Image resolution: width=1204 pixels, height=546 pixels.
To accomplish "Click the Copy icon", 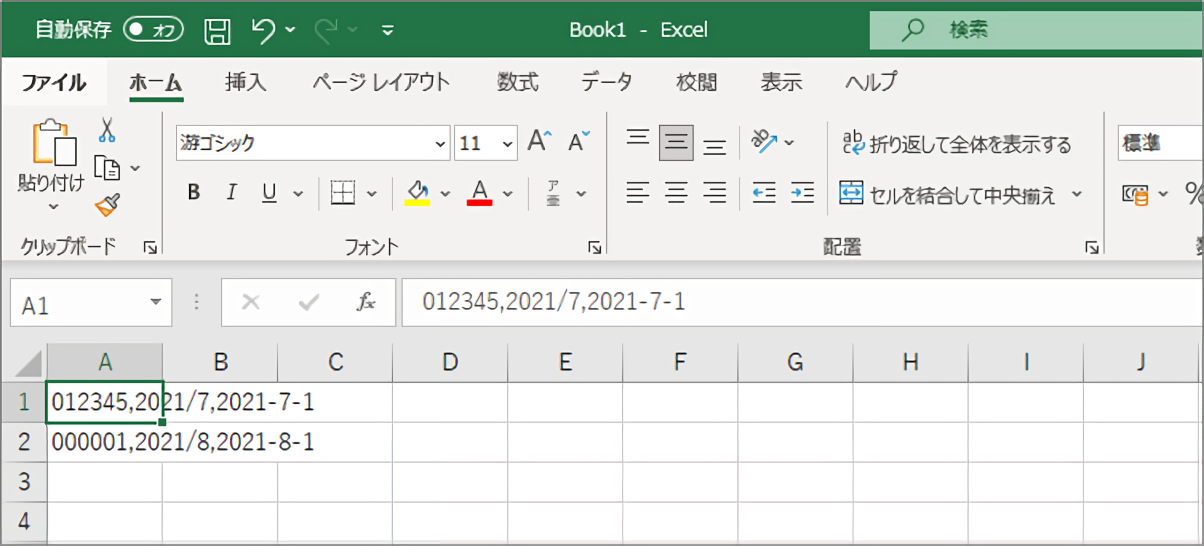I will [107, 167].
